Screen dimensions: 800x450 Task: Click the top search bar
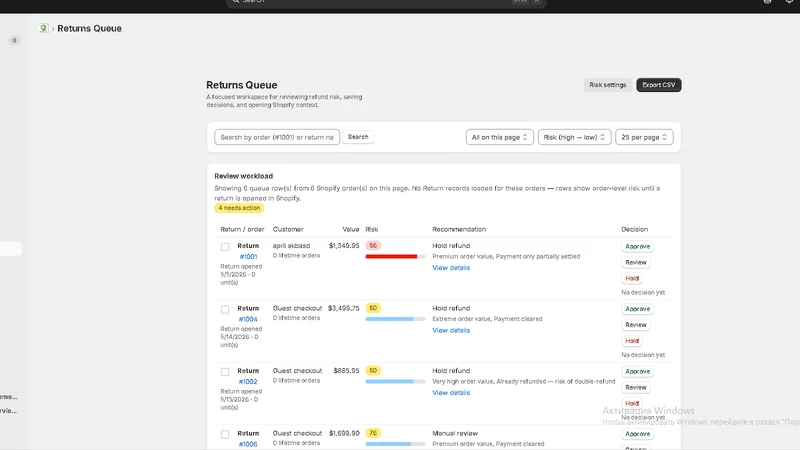click(x=386, y=3)
